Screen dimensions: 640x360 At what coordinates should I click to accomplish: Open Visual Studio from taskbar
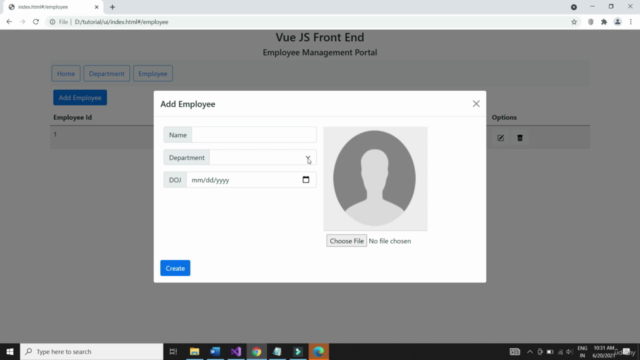pos(236,351)
